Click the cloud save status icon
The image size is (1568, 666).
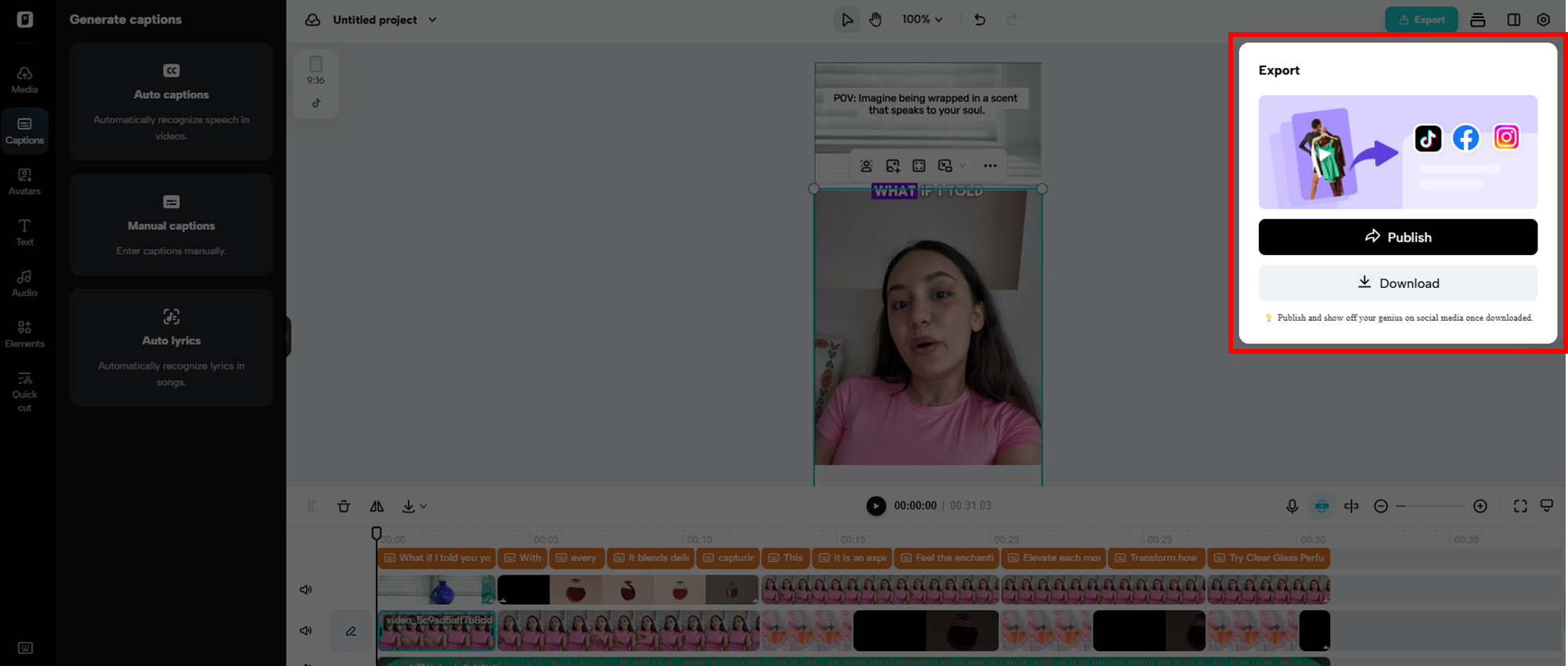[312, 20]
